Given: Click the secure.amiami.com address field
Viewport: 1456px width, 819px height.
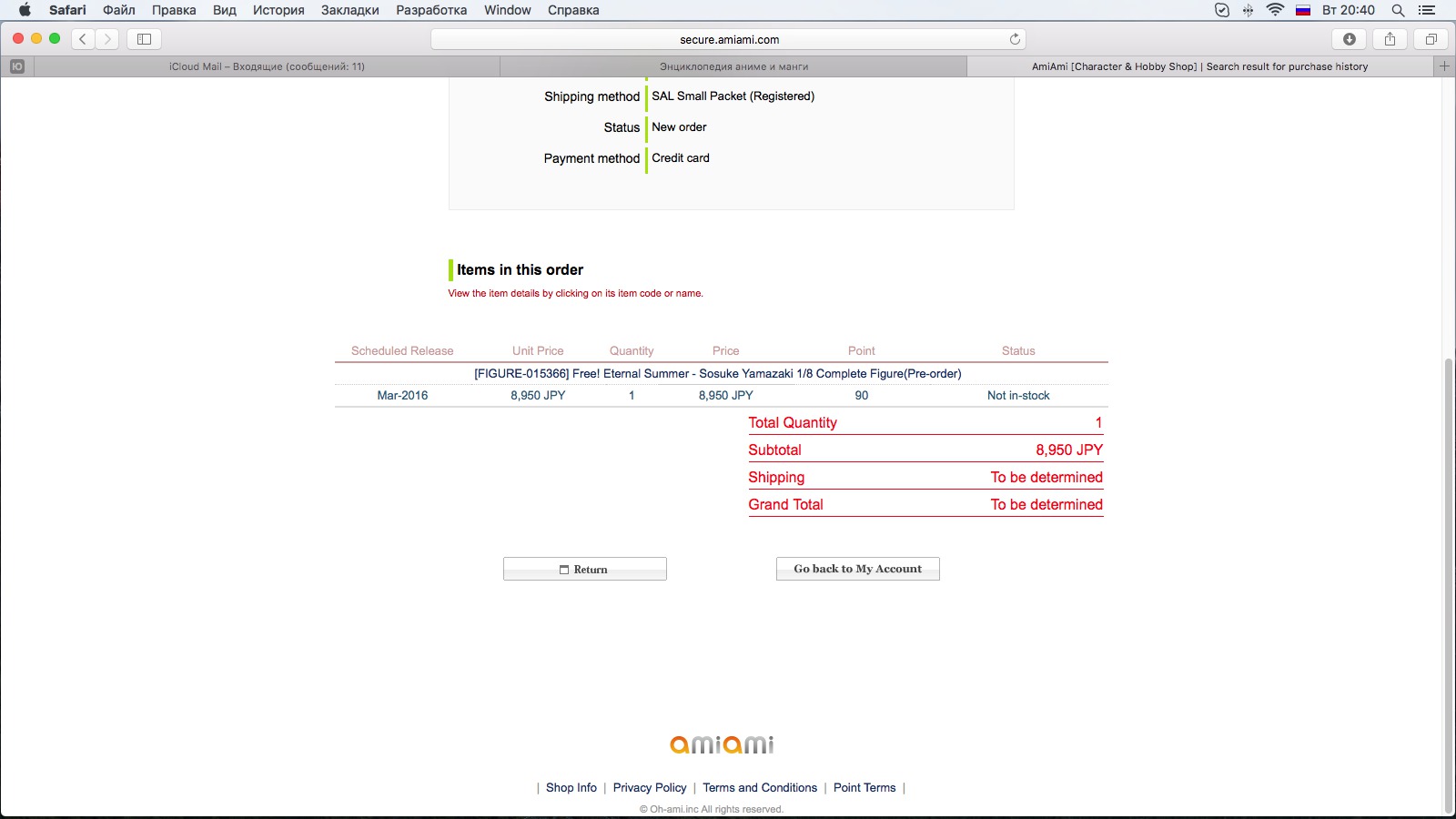Looking at the screenshot, I should pos(728,39).
